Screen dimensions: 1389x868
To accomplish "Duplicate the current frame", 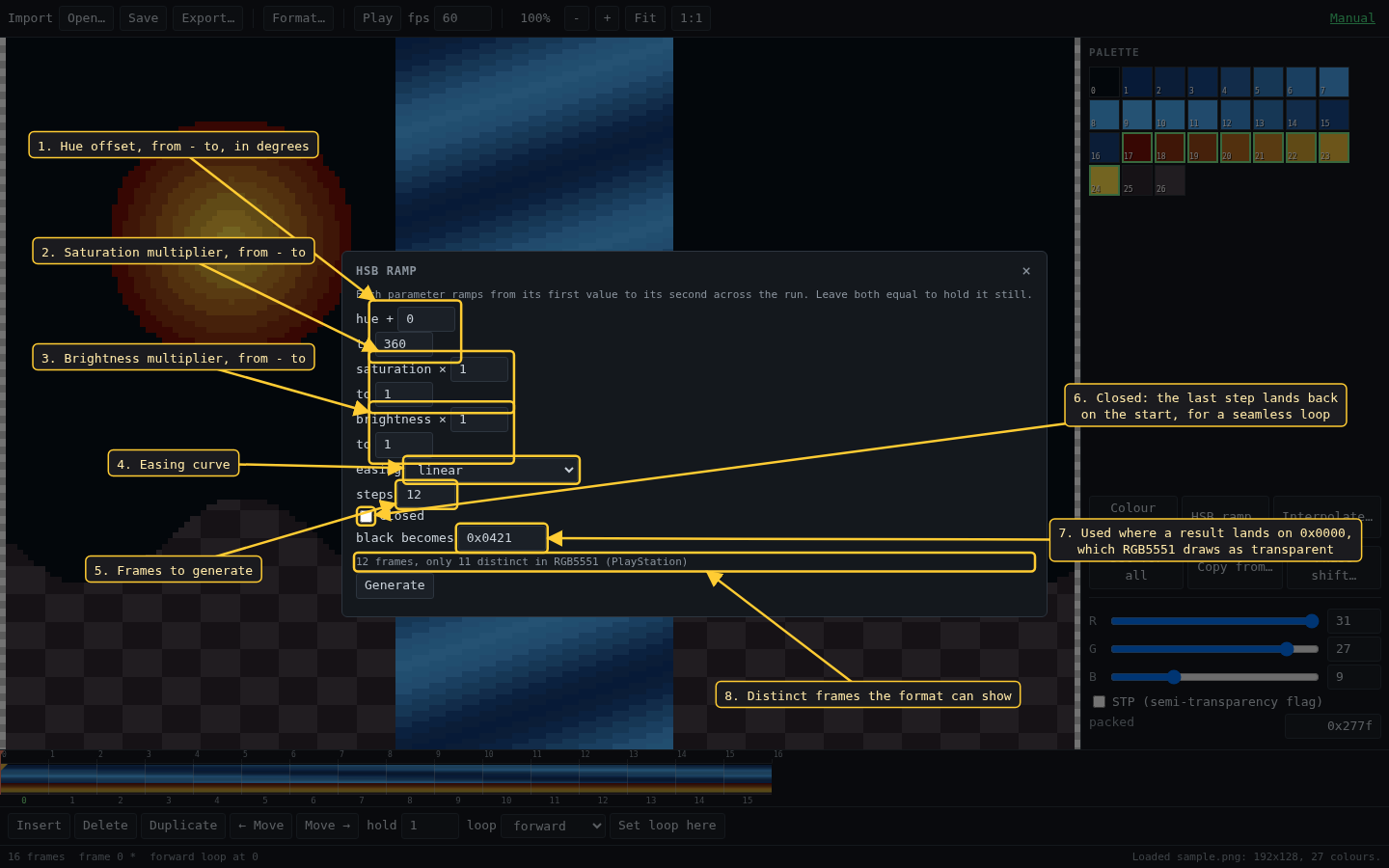I will (183, 826).
